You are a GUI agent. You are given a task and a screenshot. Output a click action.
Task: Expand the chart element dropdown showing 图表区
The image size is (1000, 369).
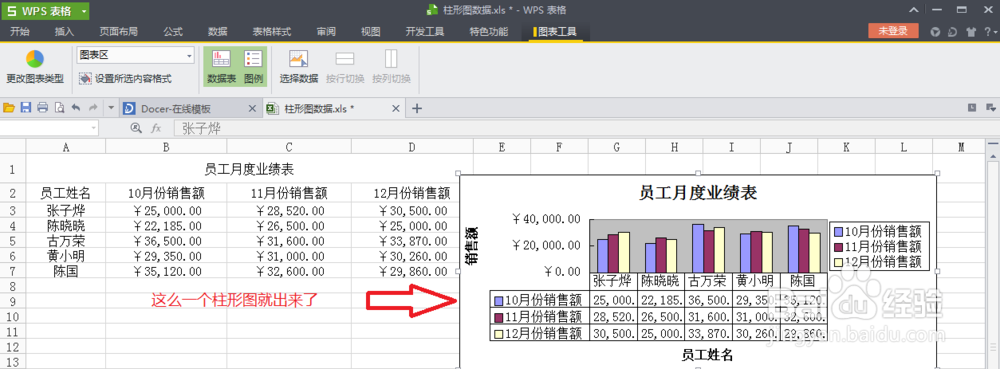click(189, 56)
